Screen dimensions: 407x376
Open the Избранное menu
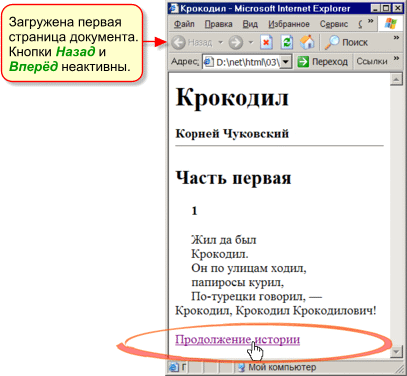tap(289, 24)
